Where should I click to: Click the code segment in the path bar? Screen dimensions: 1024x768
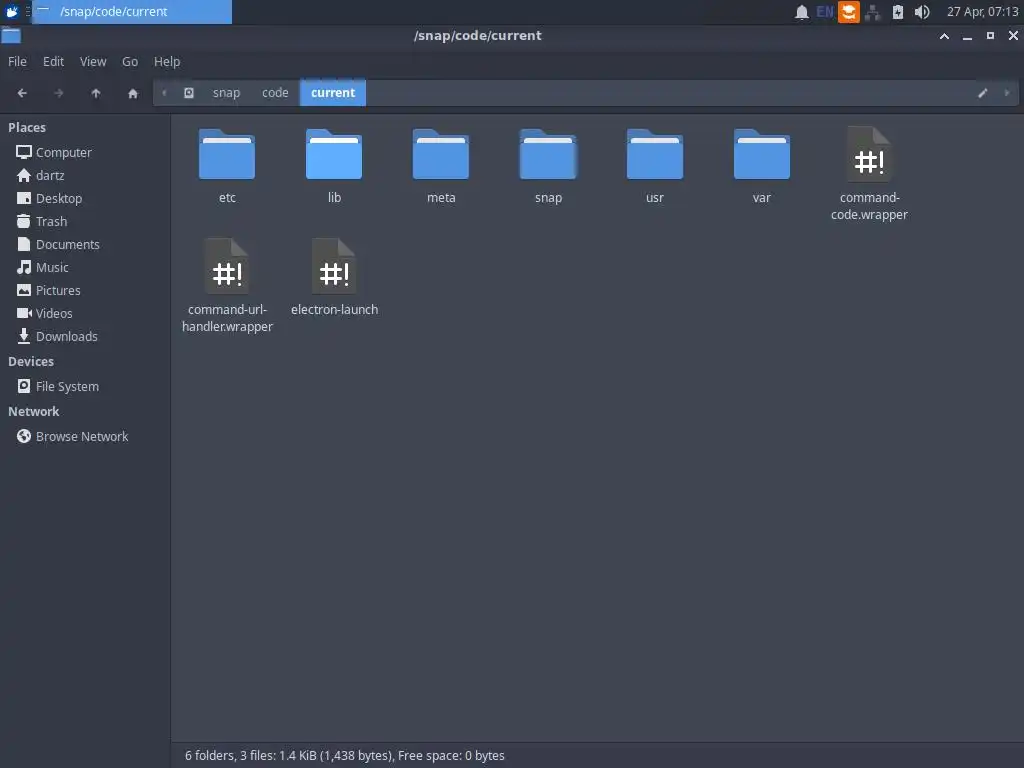tap(275, 93)
